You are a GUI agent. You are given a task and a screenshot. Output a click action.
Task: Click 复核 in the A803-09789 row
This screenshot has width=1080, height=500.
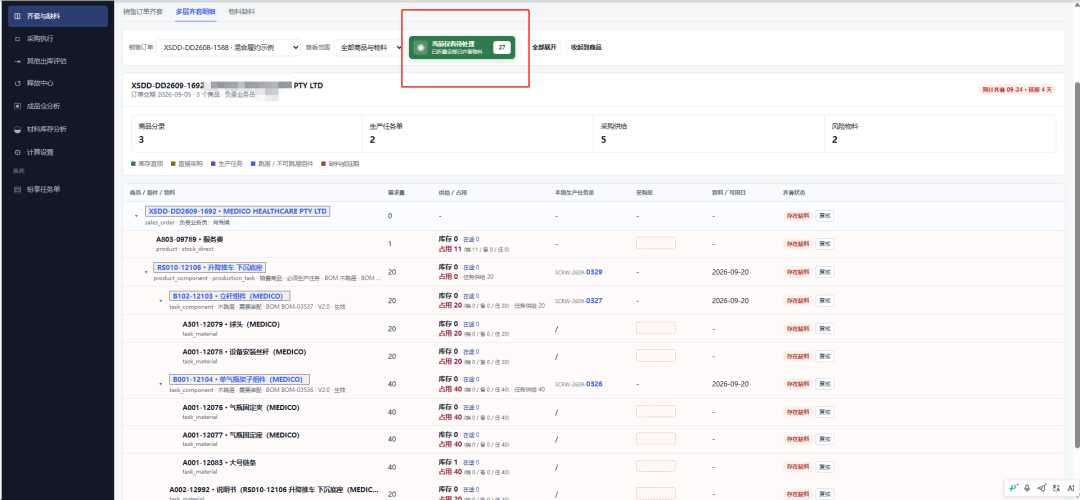[824, 243]
